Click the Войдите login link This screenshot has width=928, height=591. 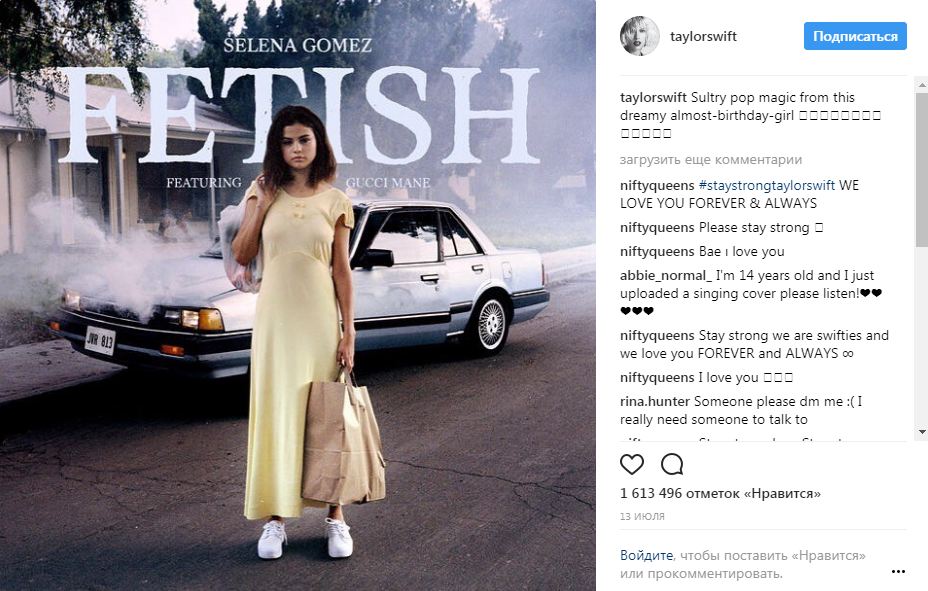click(647, 556)
